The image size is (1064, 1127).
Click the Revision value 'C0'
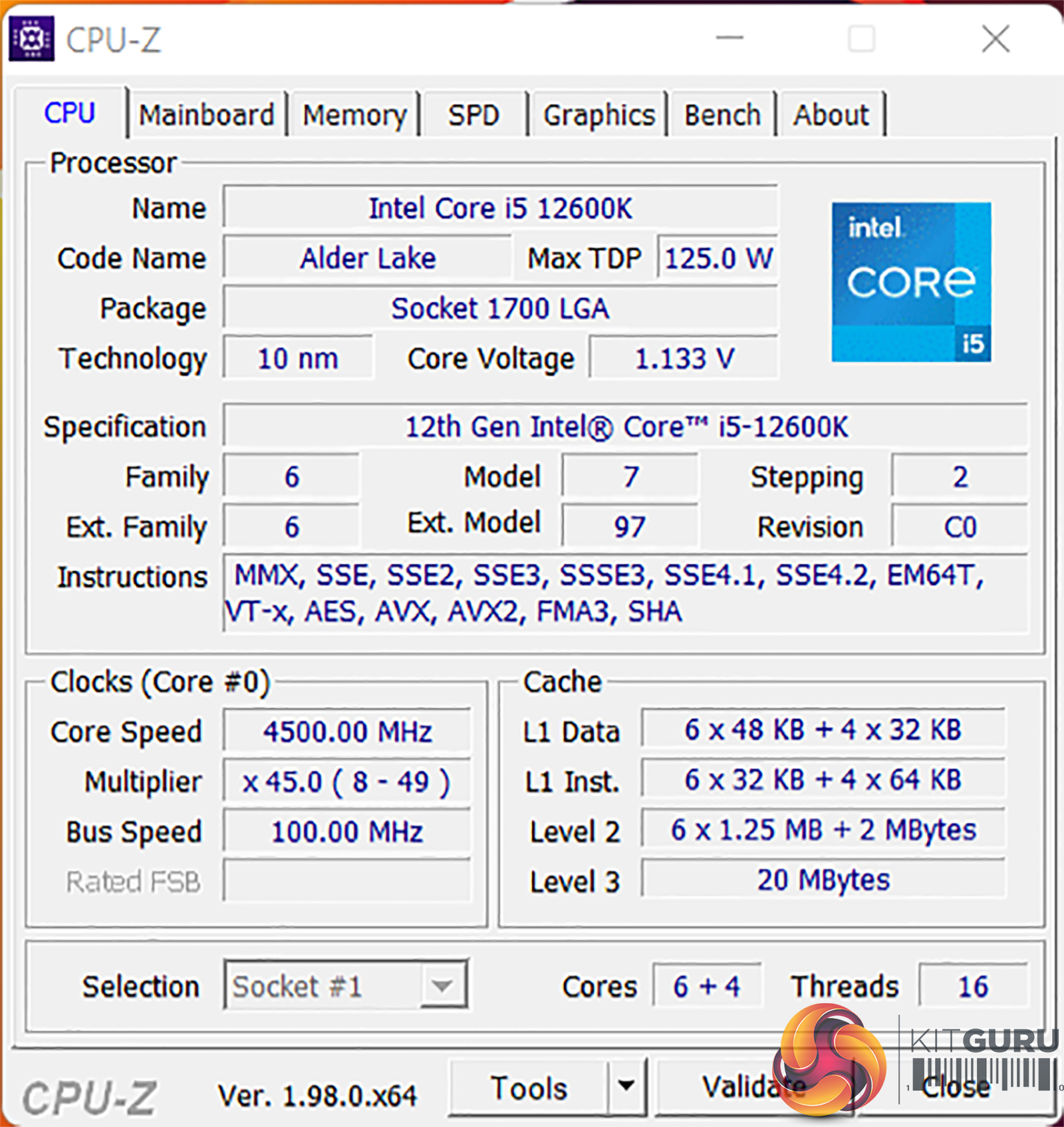pyautogui.click(x=960, y=526)
